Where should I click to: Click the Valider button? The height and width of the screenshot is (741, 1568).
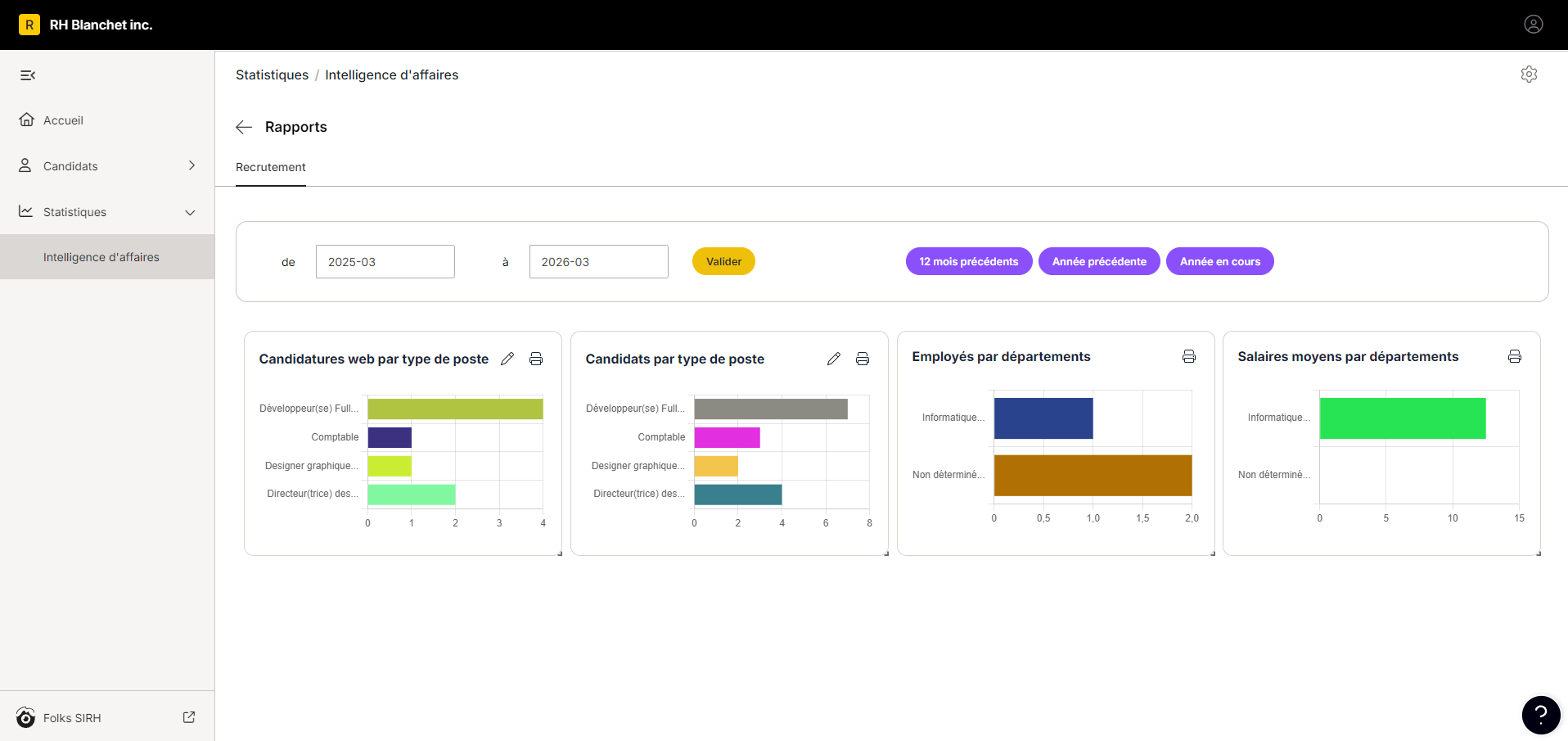coord(723,261)
